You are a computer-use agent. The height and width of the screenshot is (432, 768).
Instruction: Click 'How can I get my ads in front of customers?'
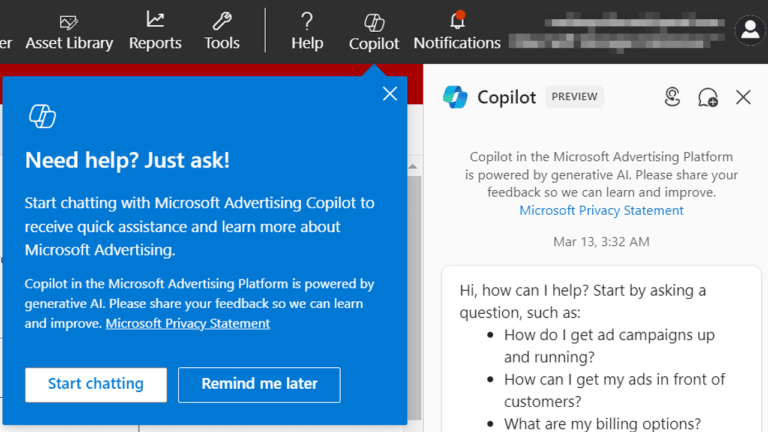614,390
